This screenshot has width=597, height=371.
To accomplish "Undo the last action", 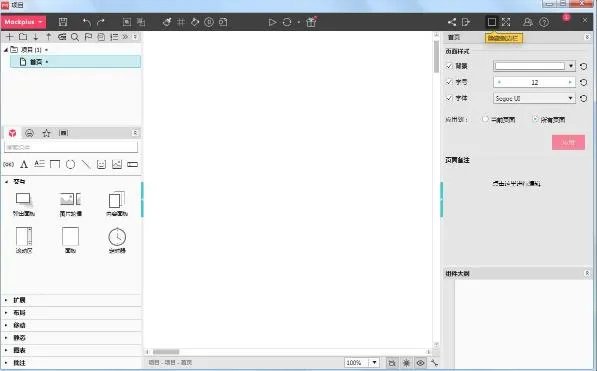I will [x=87, y=22].
